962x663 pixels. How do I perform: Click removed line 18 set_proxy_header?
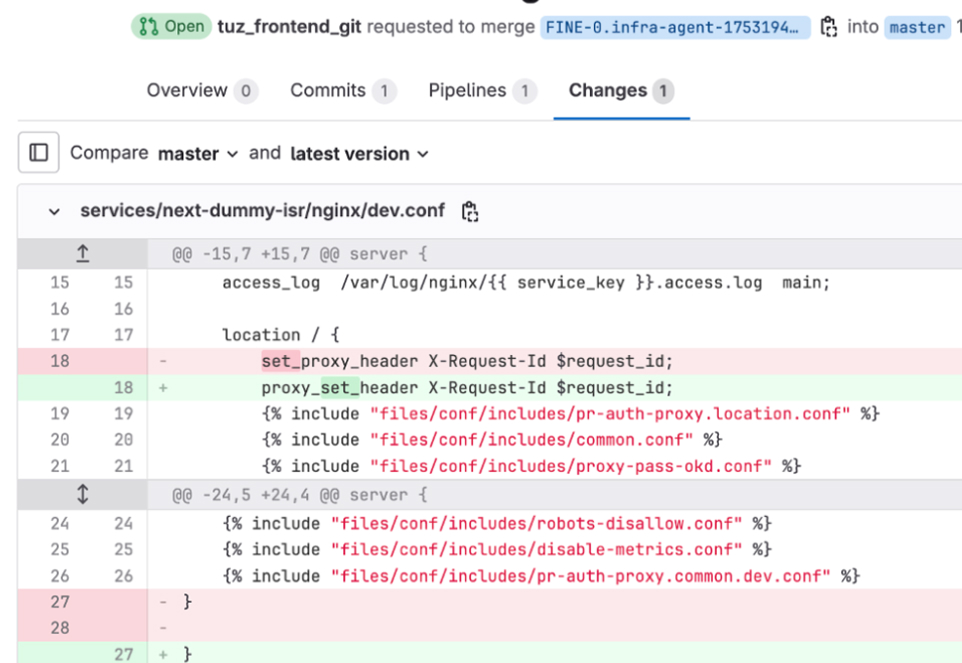[467, 361]
